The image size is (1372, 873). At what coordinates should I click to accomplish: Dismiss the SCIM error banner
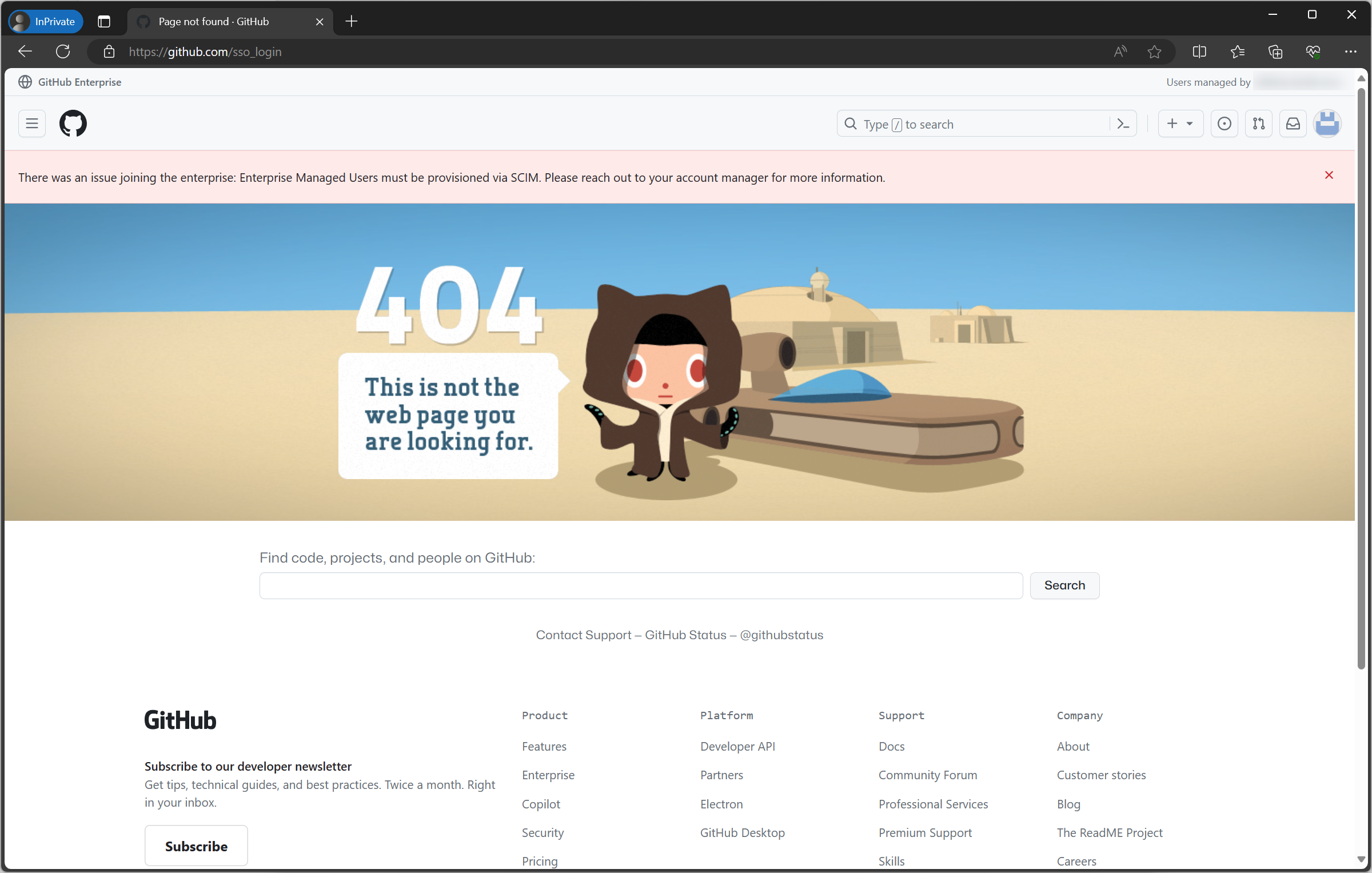click(1329, 176)
